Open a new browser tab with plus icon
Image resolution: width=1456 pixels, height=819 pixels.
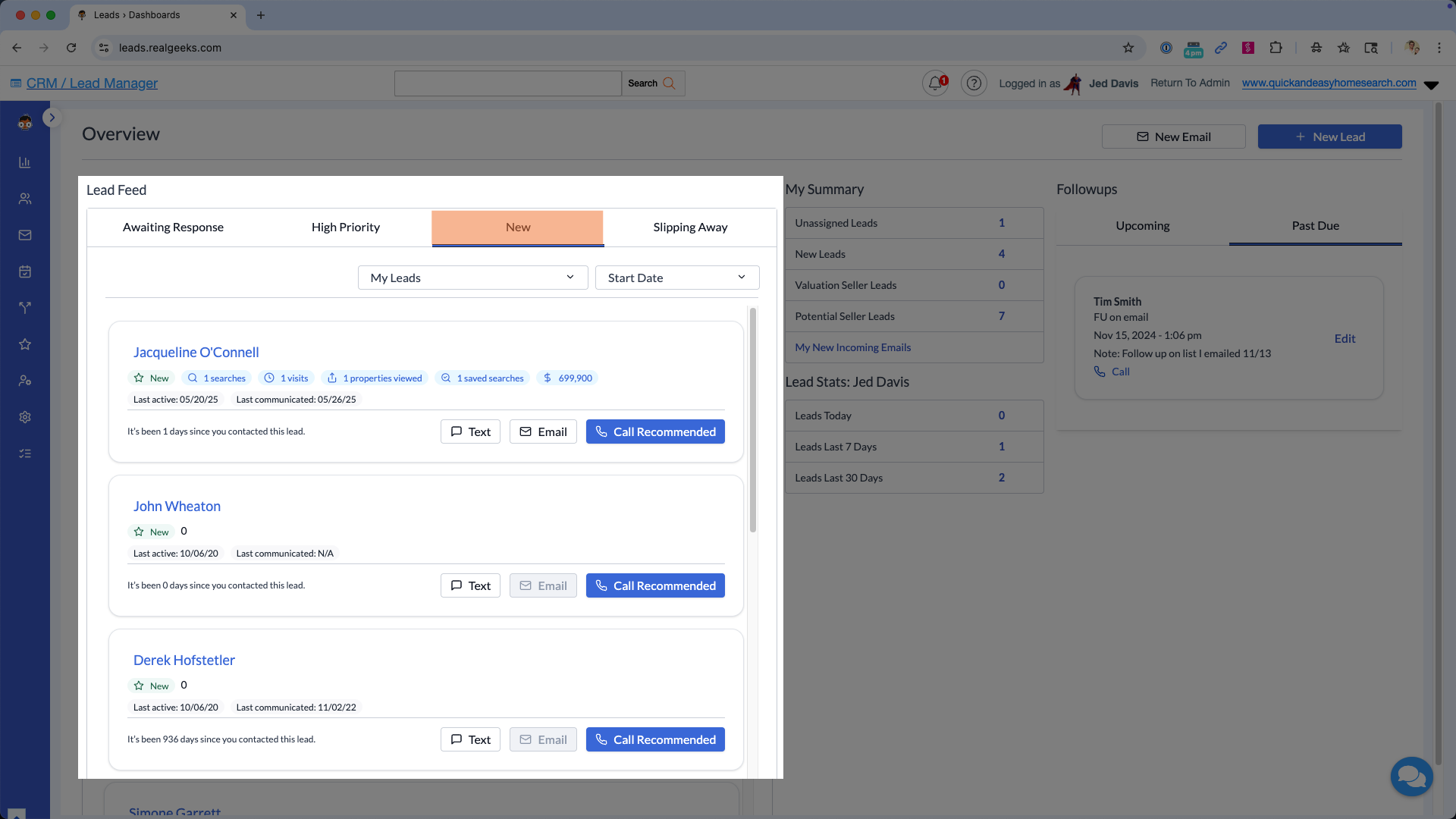pyautogui.click(x=261, y=15)
